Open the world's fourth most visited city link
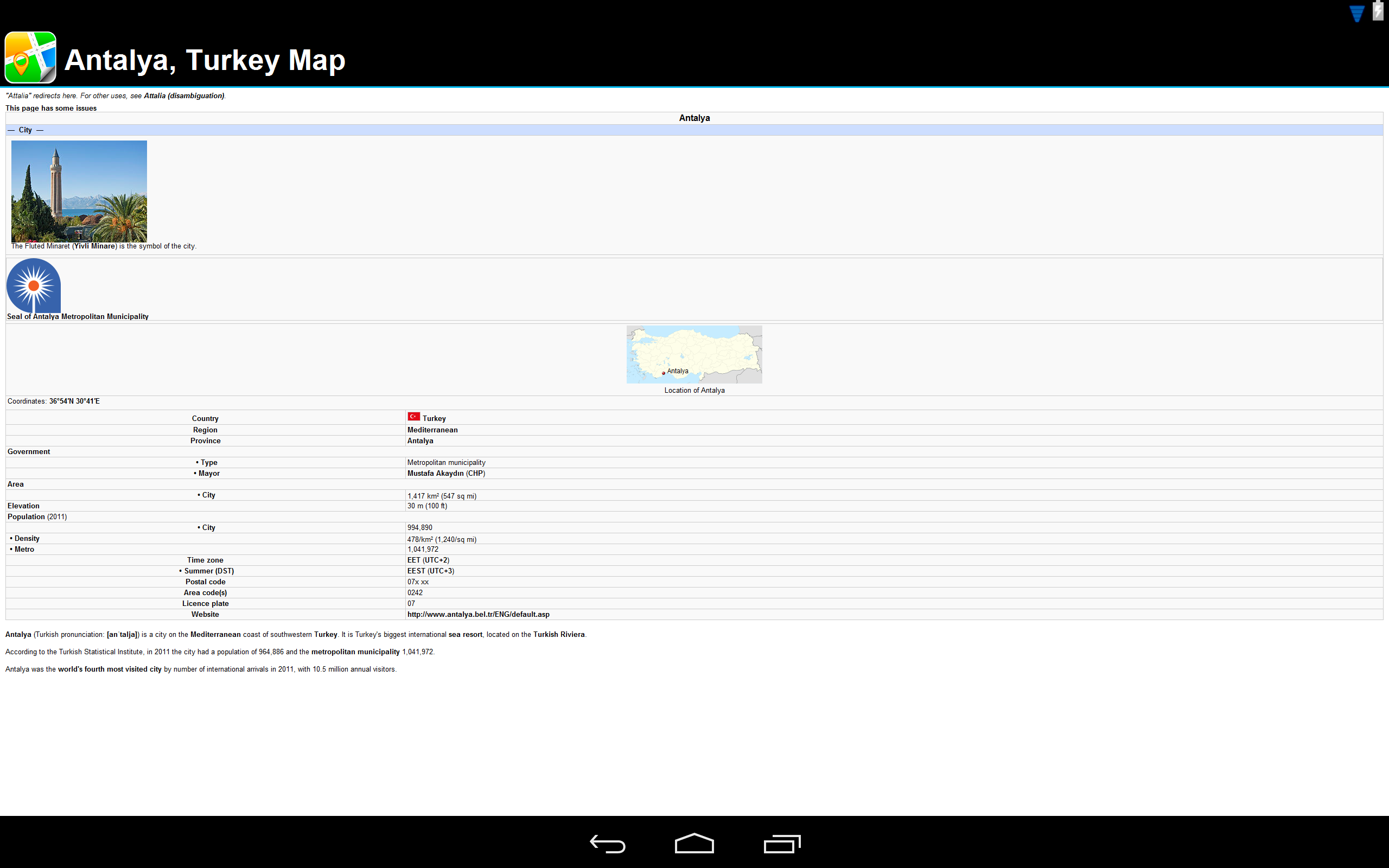This screenshot has height=868, width=1389. tap(110, 669)
